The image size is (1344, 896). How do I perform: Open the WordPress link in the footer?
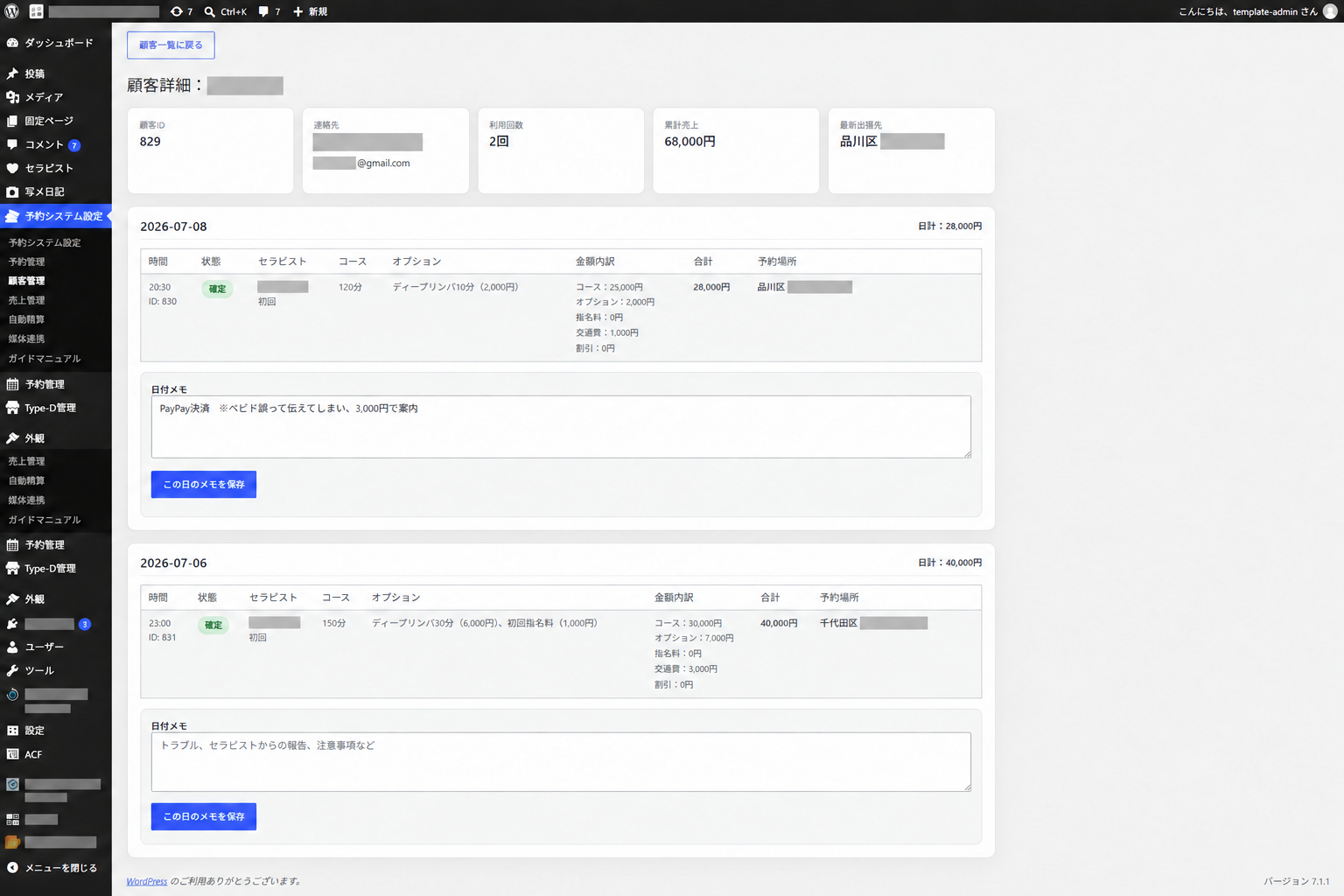(146, 881)
